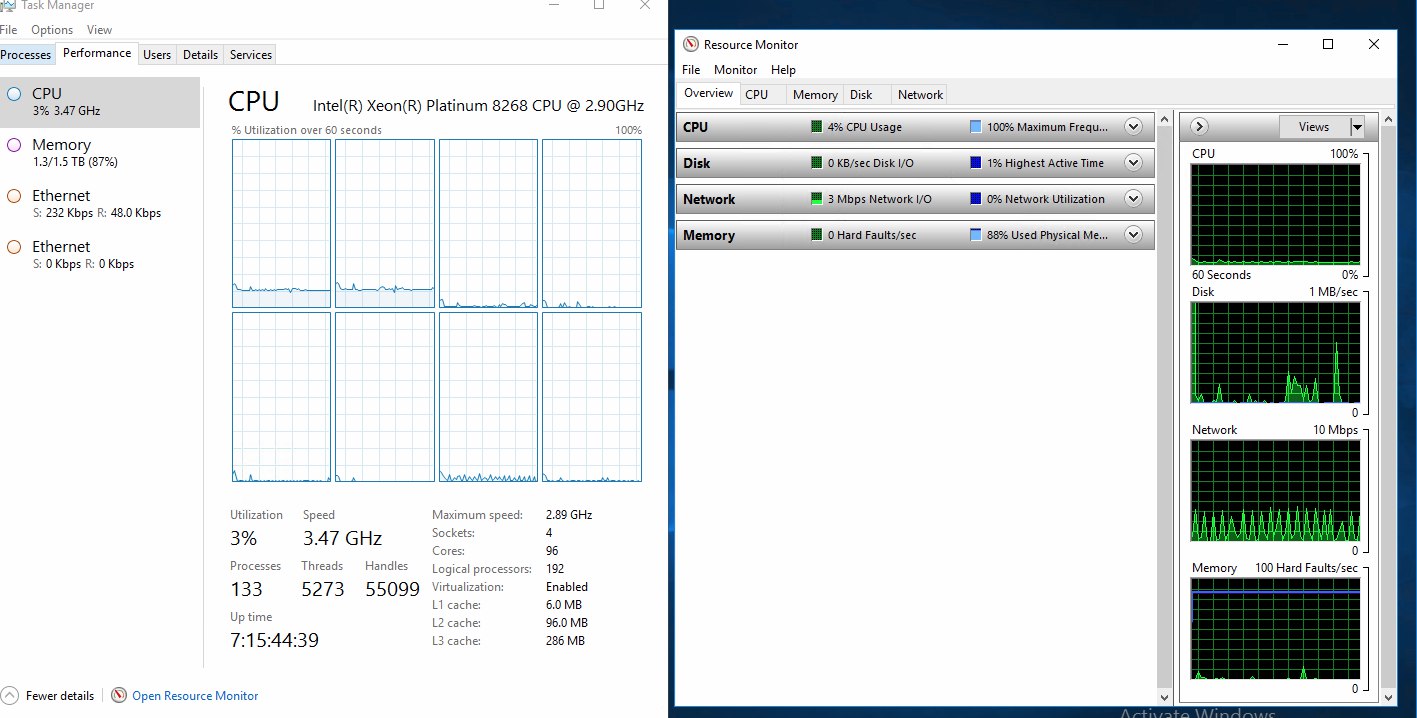Click the blue Network Utilization indicator
The height and width of the screenshot is (718, 1417).
coord(976,199)
